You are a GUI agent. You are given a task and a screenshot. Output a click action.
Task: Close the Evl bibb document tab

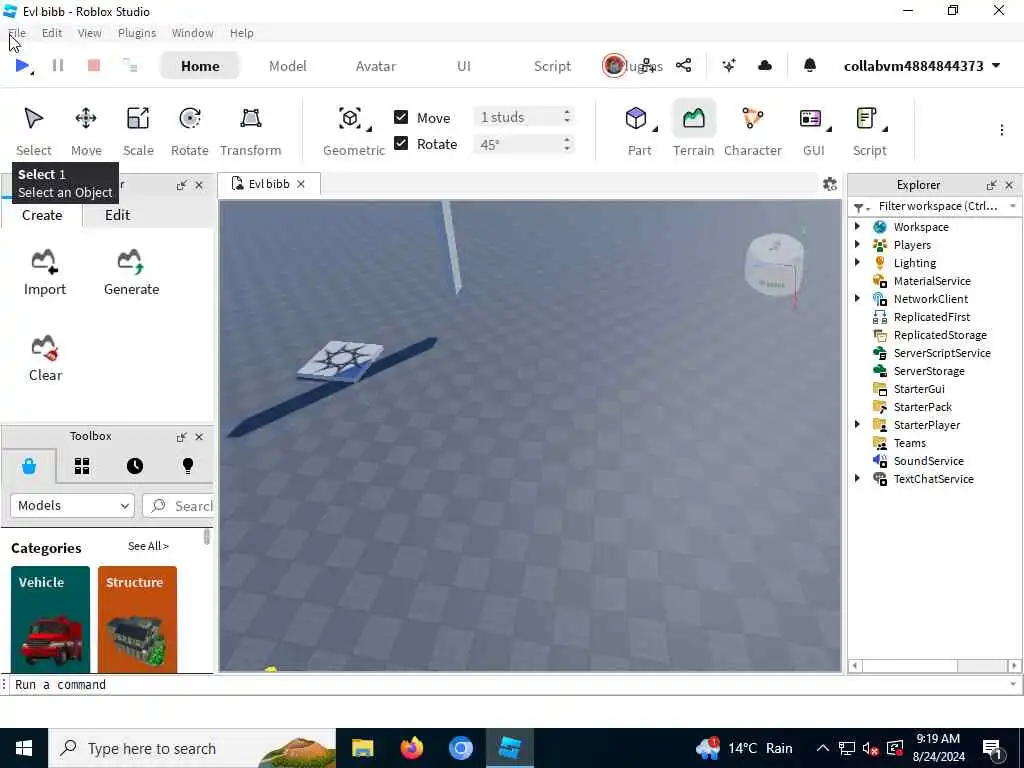tap(300, 184)
